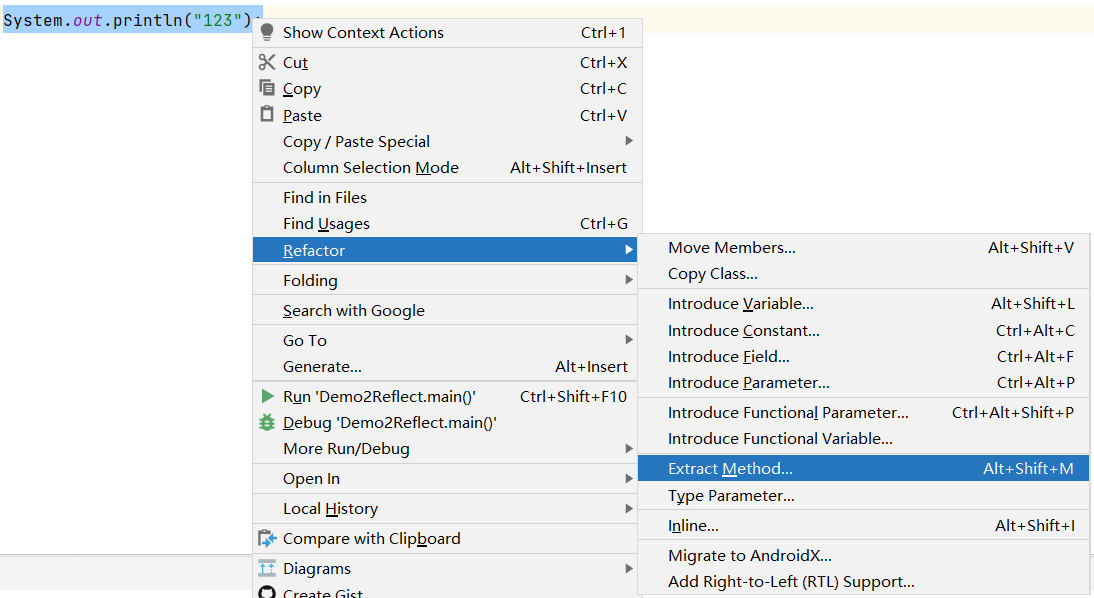The width and height of the screenshot is (1094, 598).
Task: Click the Copy icon in the menu
Action: click(x=267, y=88)
